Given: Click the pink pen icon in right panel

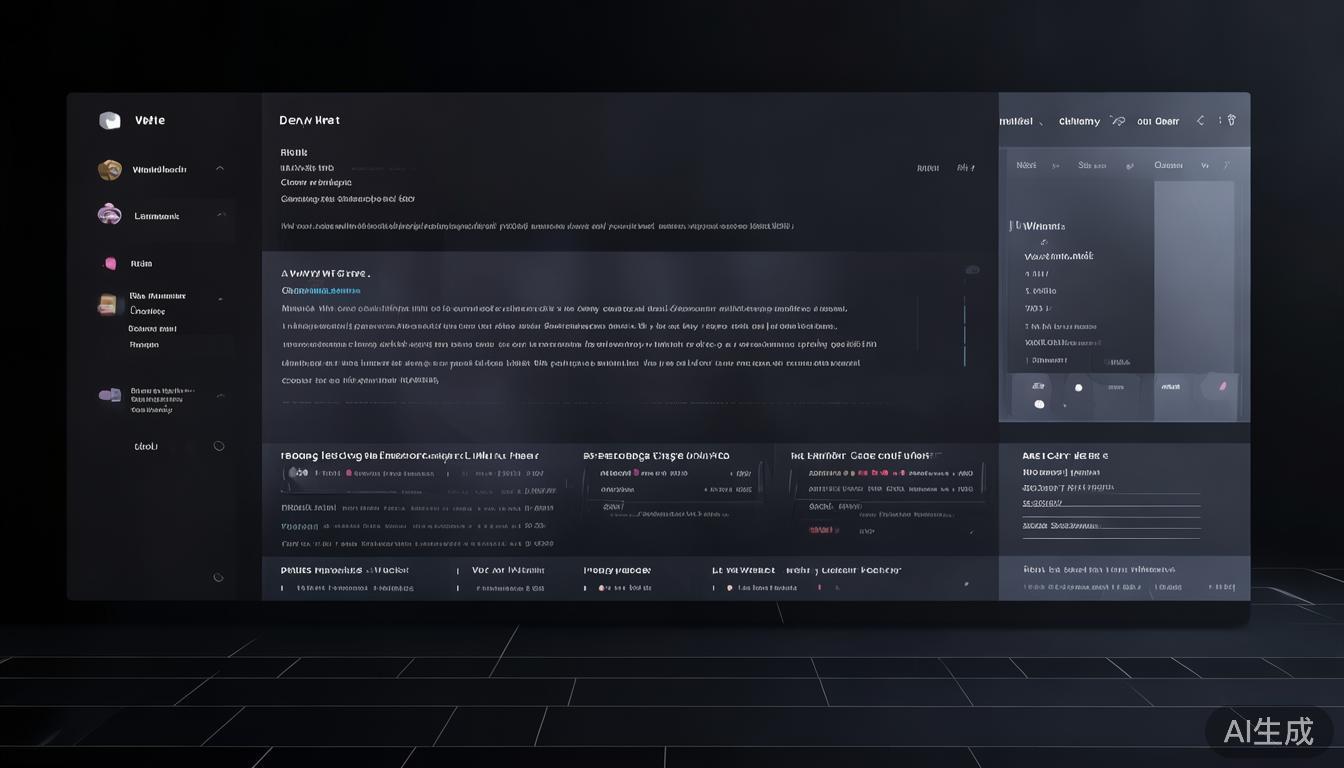Looking at the screenshot, I should 1219,385.
